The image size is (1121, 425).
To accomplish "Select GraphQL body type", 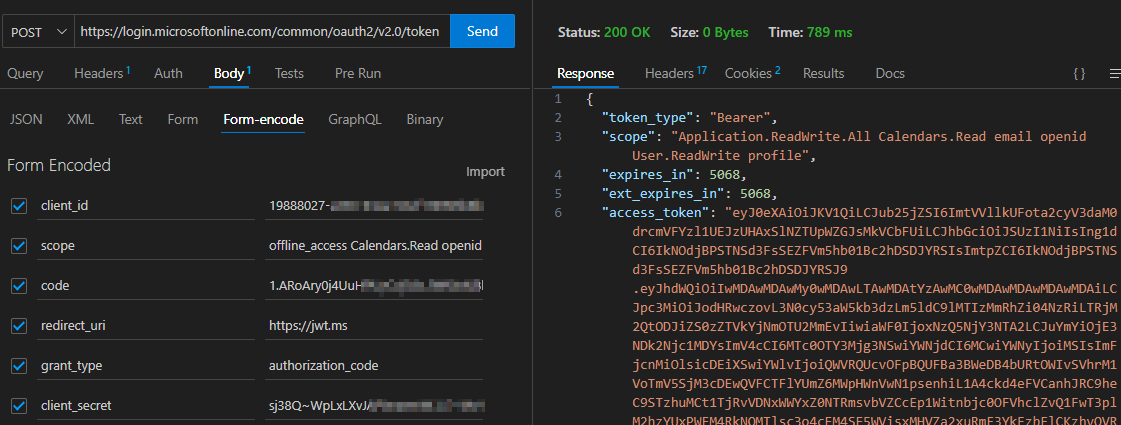I will pos(355,119).
